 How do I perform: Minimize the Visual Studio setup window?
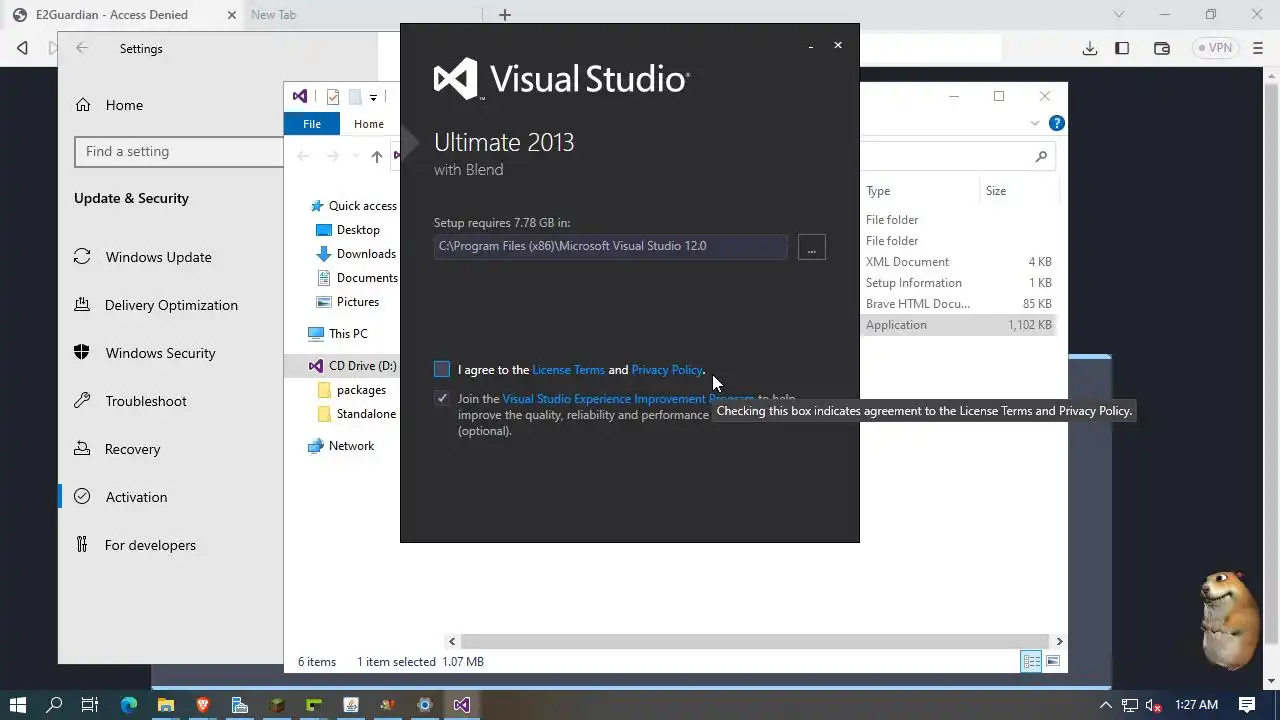[810, 46]
